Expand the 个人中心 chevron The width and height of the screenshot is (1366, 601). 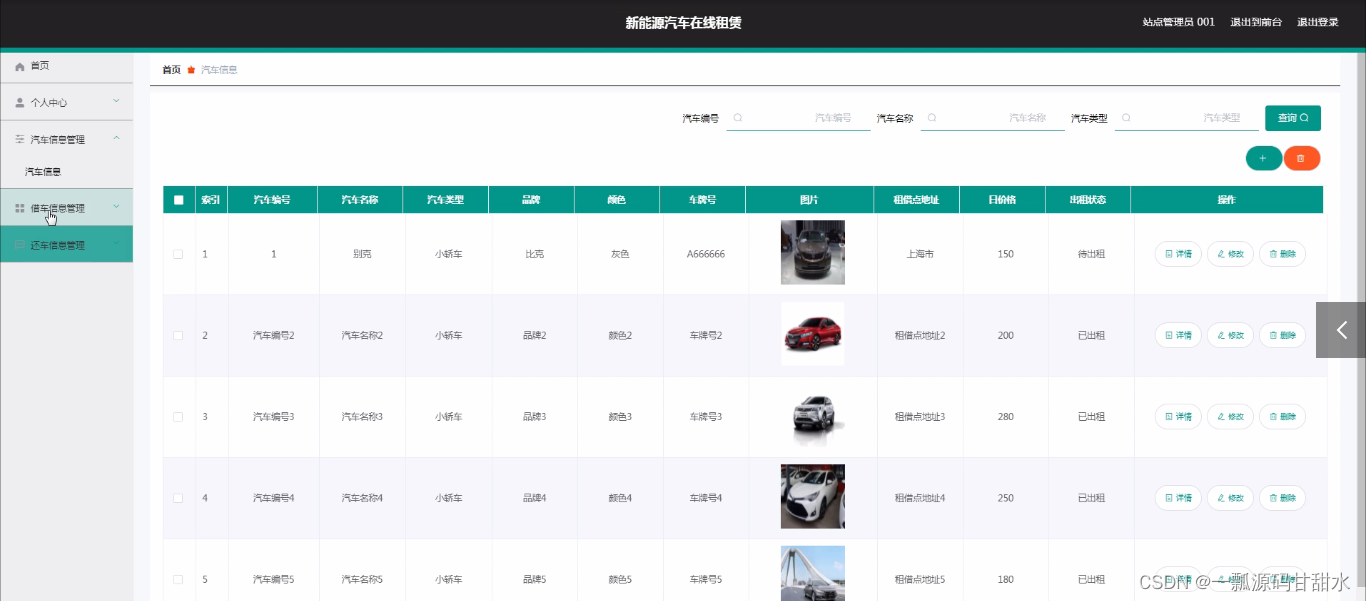click(116, 101)
